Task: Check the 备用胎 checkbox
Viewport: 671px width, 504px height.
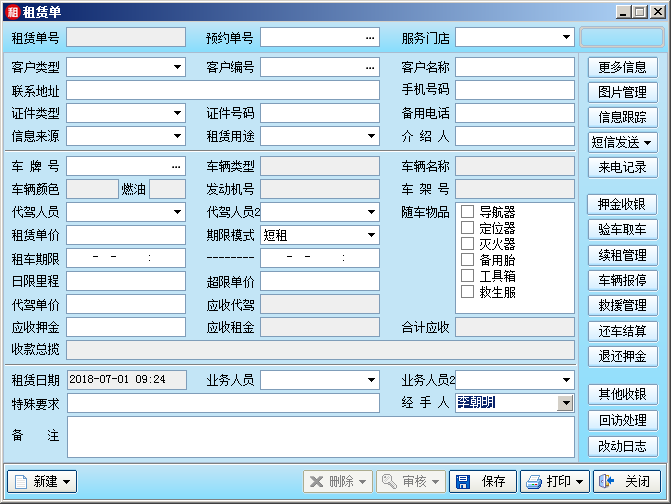Action: click(x=467, y=260)
